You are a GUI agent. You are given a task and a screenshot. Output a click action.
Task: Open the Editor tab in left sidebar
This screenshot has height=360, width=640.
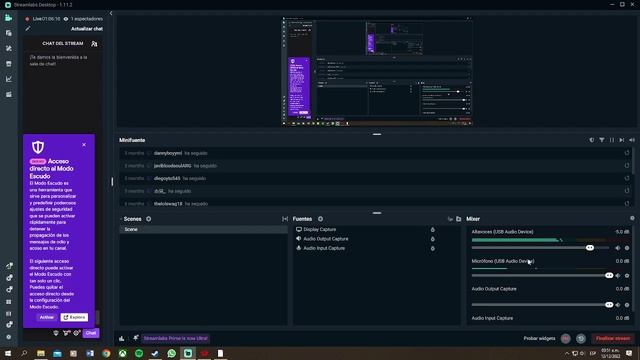[x=9, y=18]
